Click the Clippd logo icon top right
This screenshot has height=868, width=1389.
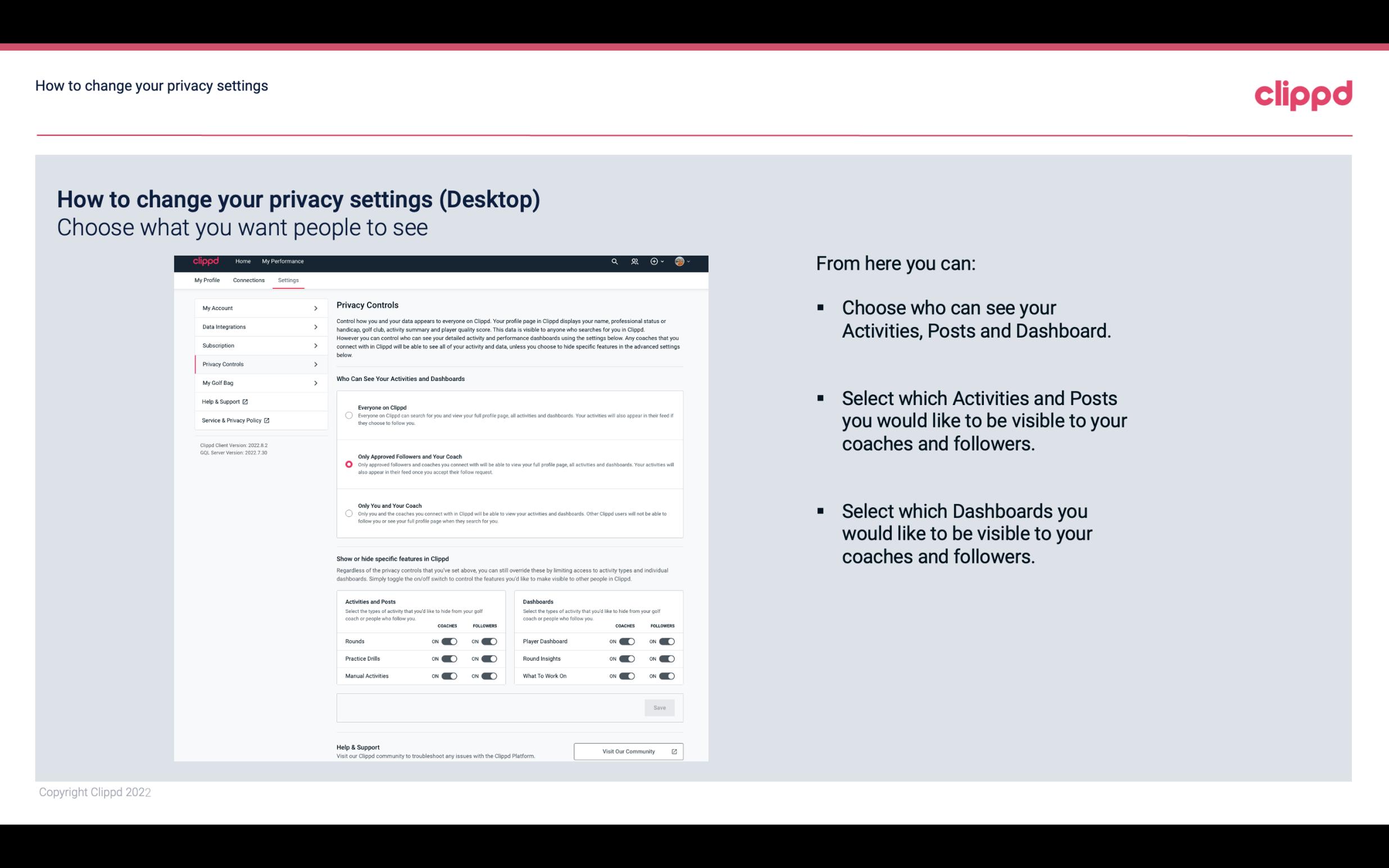click(1302, 95)
